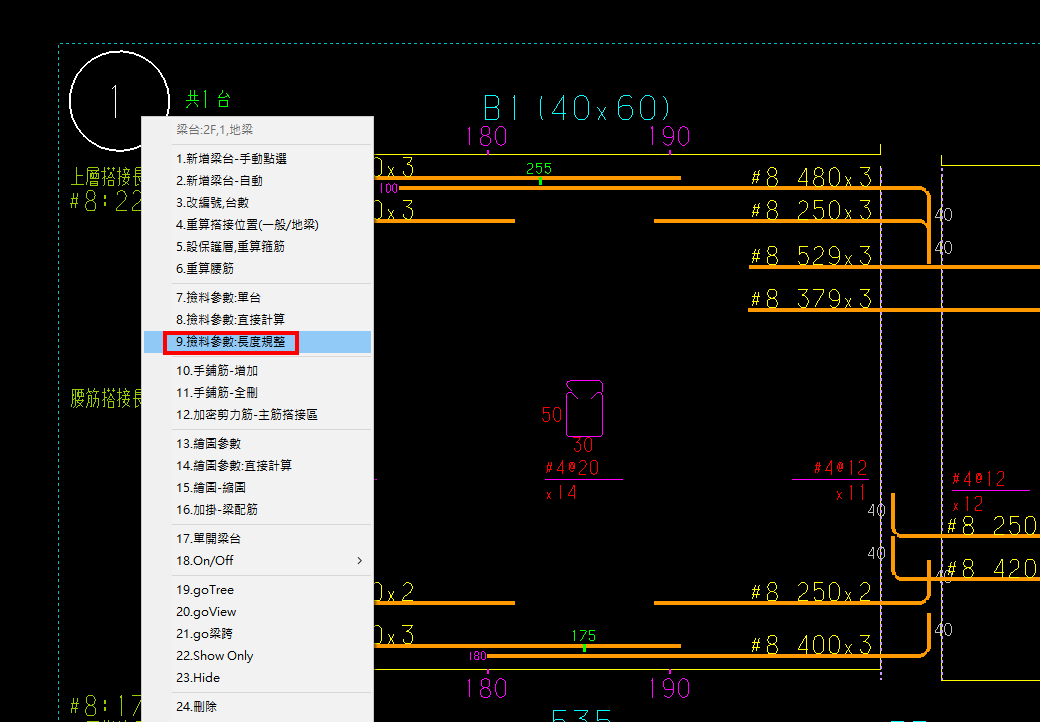Click green splice dimension 175
1040x722 pixels.
click(x=583, y=636)
